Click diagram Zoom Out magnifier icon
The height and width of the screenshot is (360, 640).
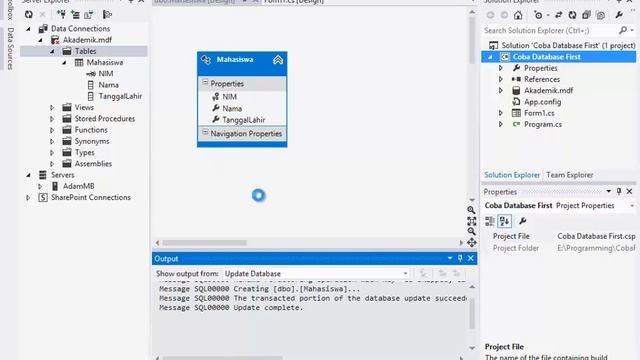click(471, 231)
